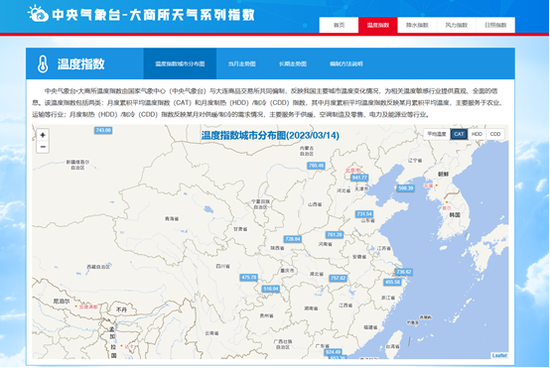
Task: Open the 温度指数 top navigation tab
Action: (378, 25)
